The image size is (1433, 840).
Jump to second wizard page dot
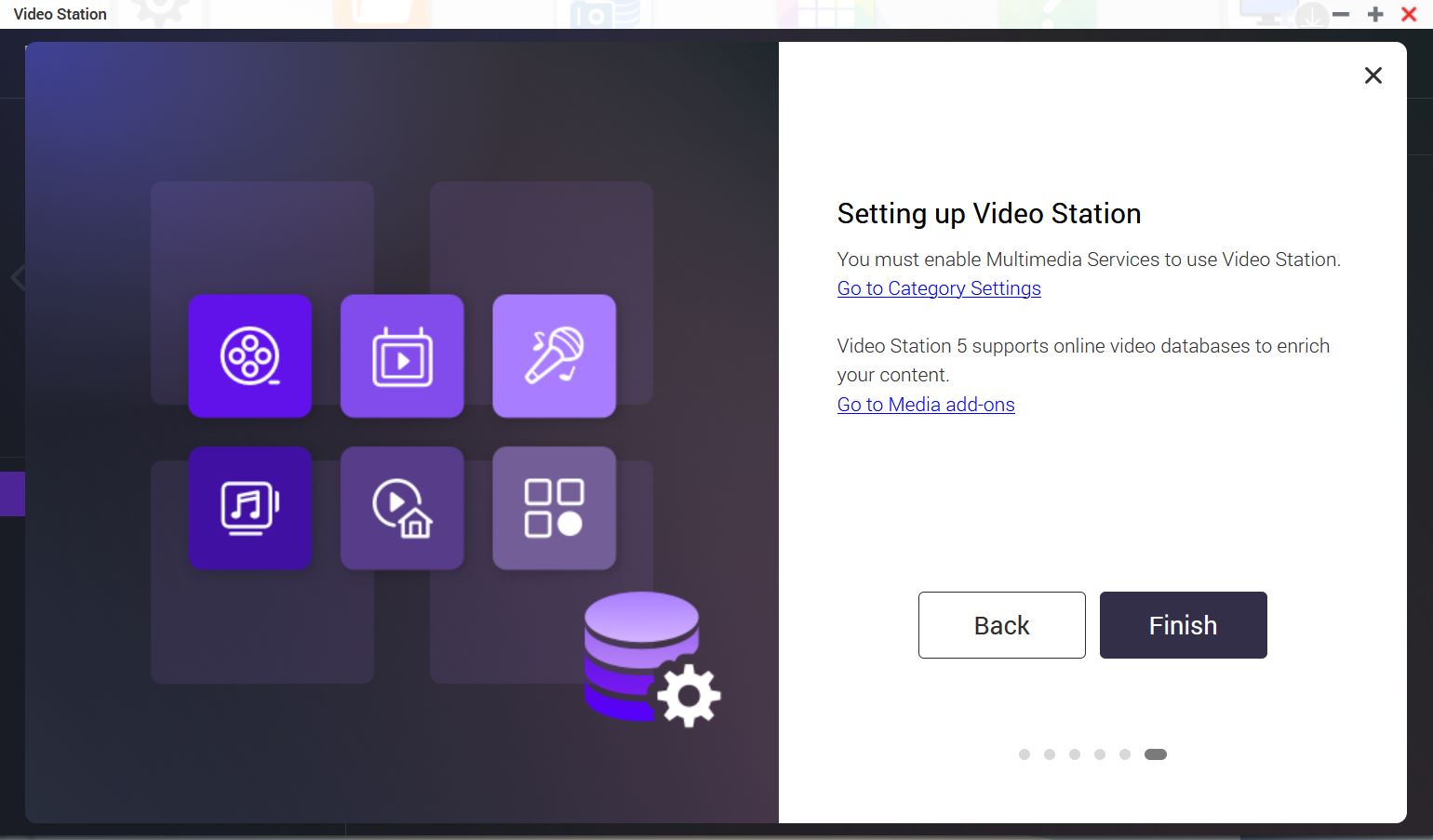tap(1050, 754)
